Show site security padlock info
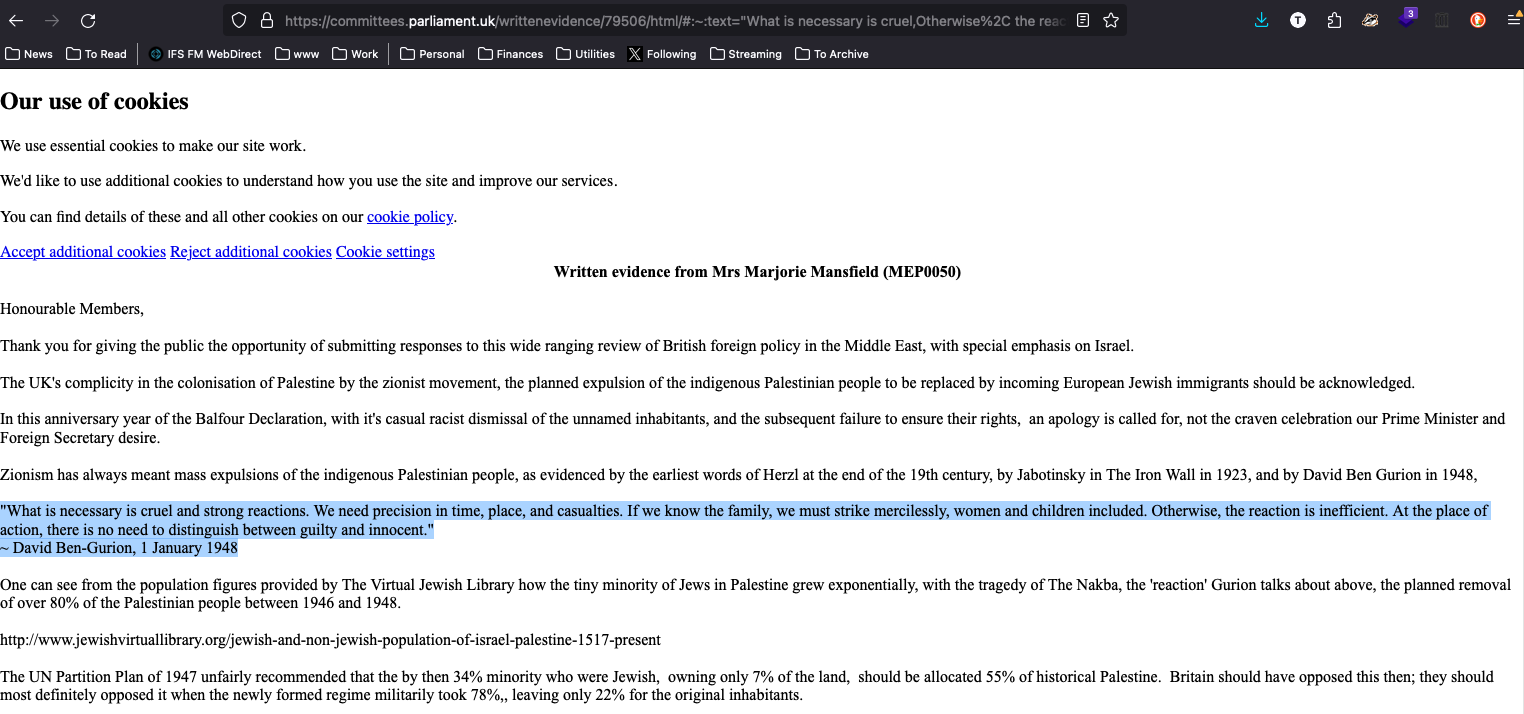Screen dimensions: 1524x714 pos(266,21)
